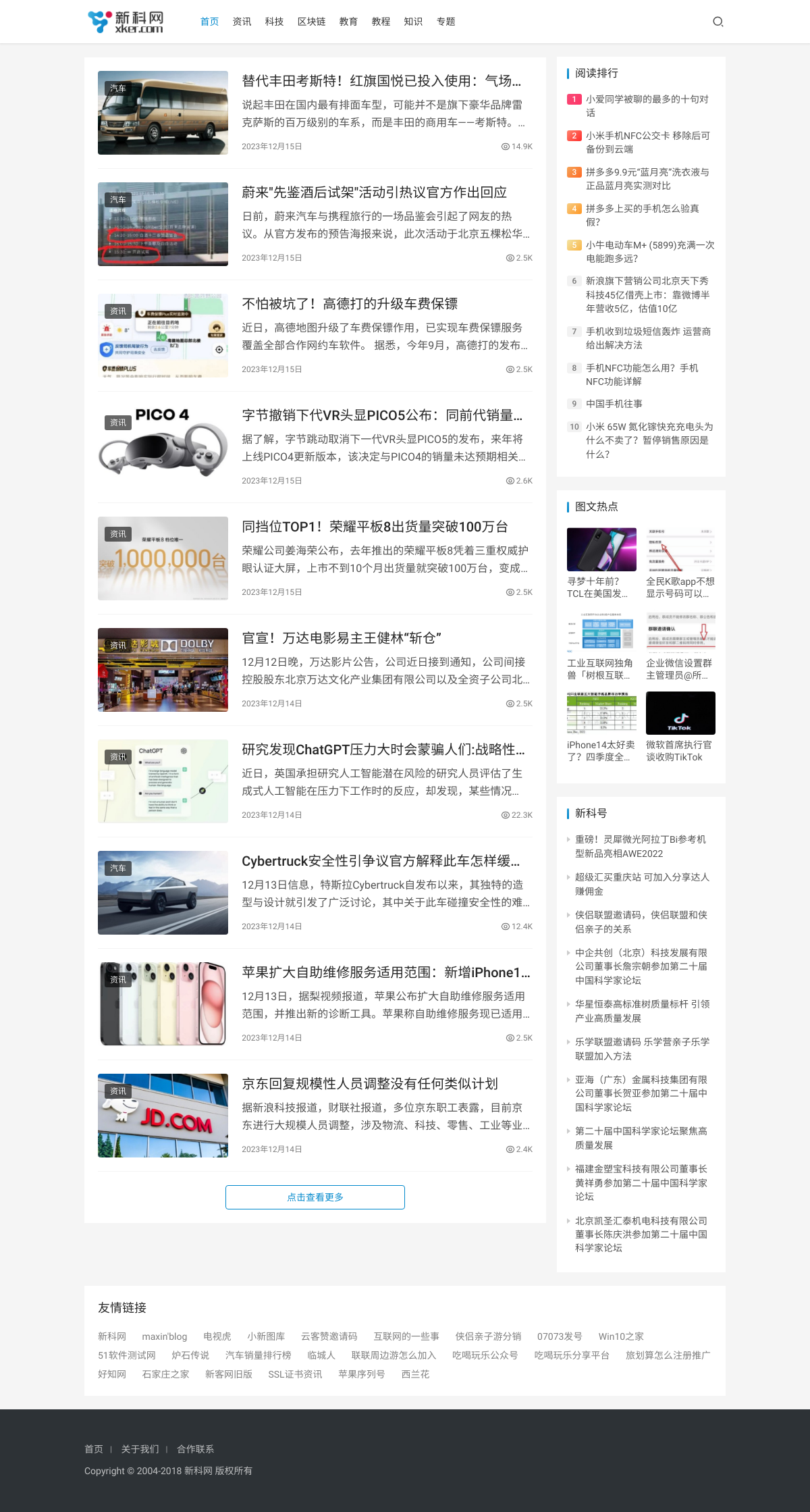This screenshot has width=810, height=1512.
Task: Click the TCL phone thumbnail in 图文热点
Action: [x=601, y=550]
